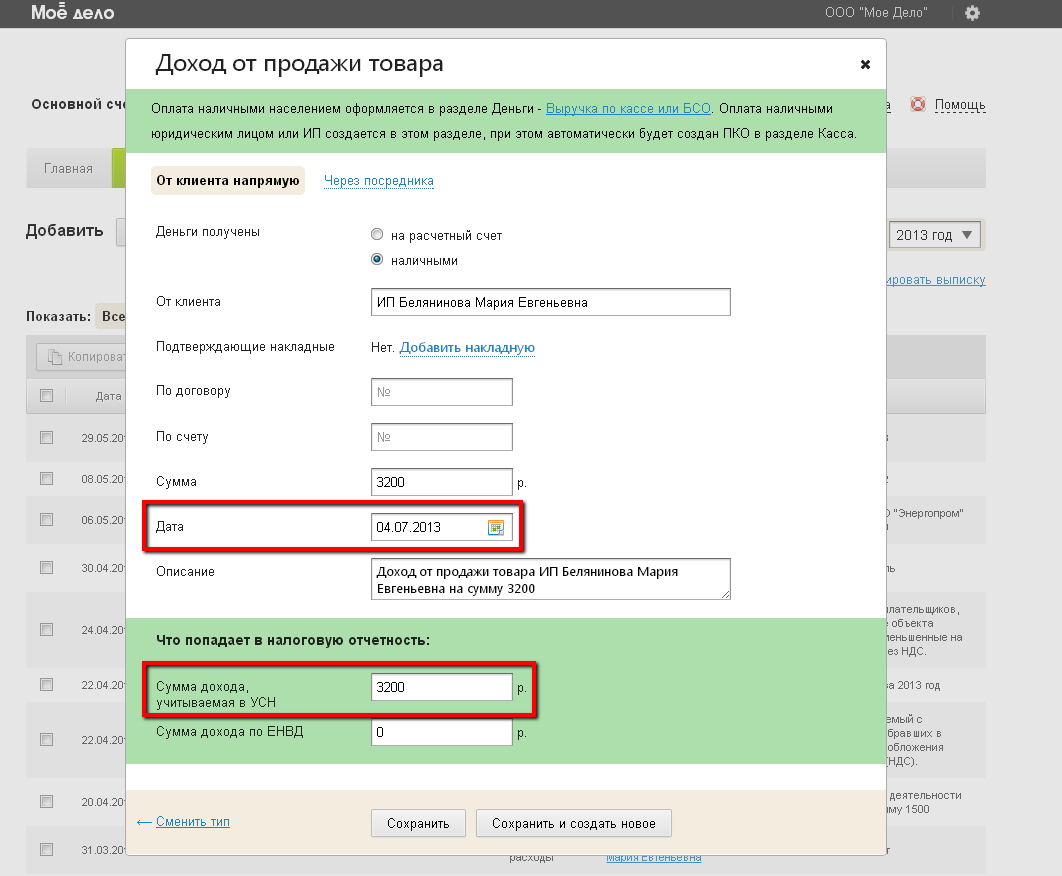1062x876 pixels.
Task: Click the Моё дело logo
Action: [72, 12]
